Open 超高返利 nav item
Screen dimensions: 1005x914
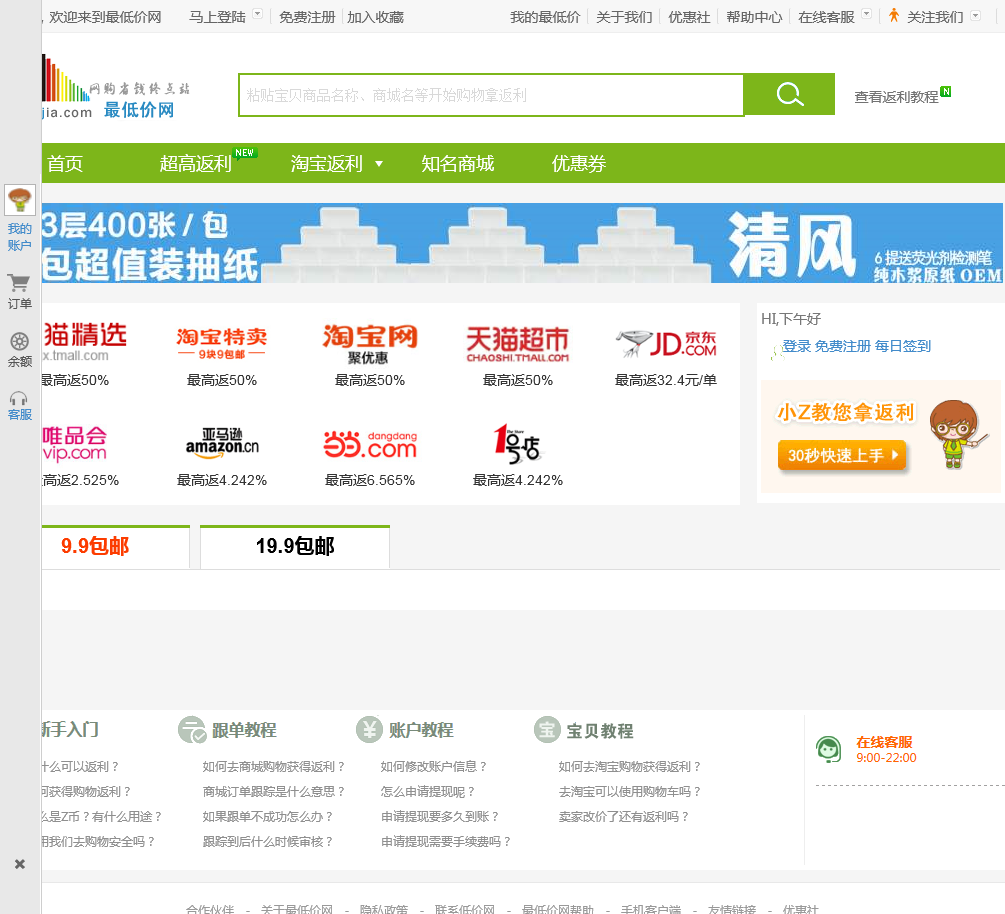tap(195, 163)
